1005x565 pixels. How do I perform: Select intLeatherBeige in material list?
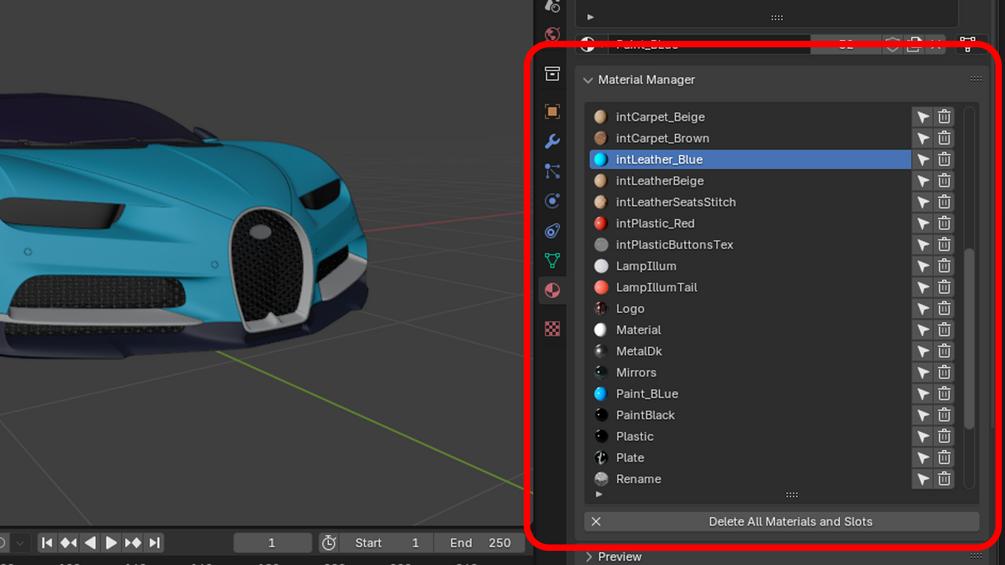[750, 181]
